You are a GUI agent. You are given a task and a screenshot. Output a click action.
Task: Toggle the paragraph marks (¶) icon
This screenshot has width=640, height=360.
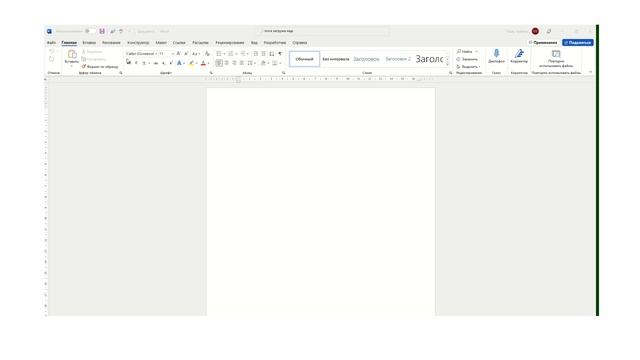tap(280, 54)
